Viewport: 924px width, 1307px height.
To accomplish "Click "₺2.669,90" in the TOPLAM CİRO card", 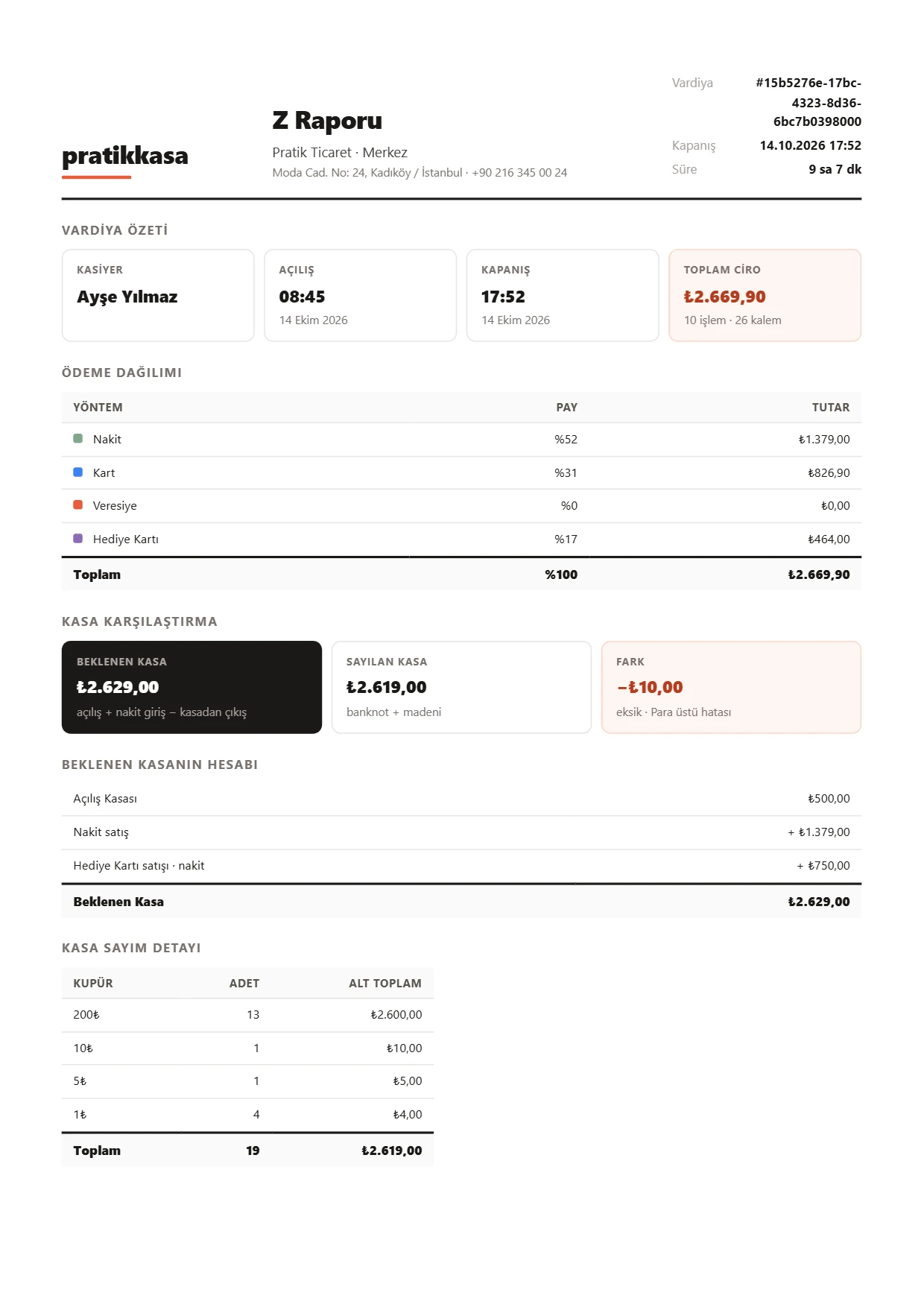I will [725, 297].
